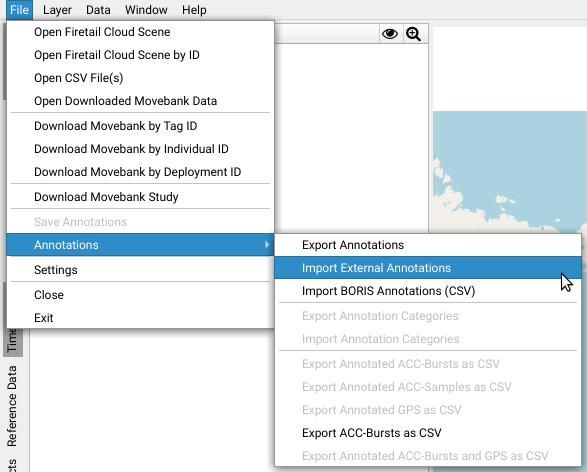The width and height of the screenshot is (587, 472).
Task: Open the Layer menu
Action: click(57, 10)
